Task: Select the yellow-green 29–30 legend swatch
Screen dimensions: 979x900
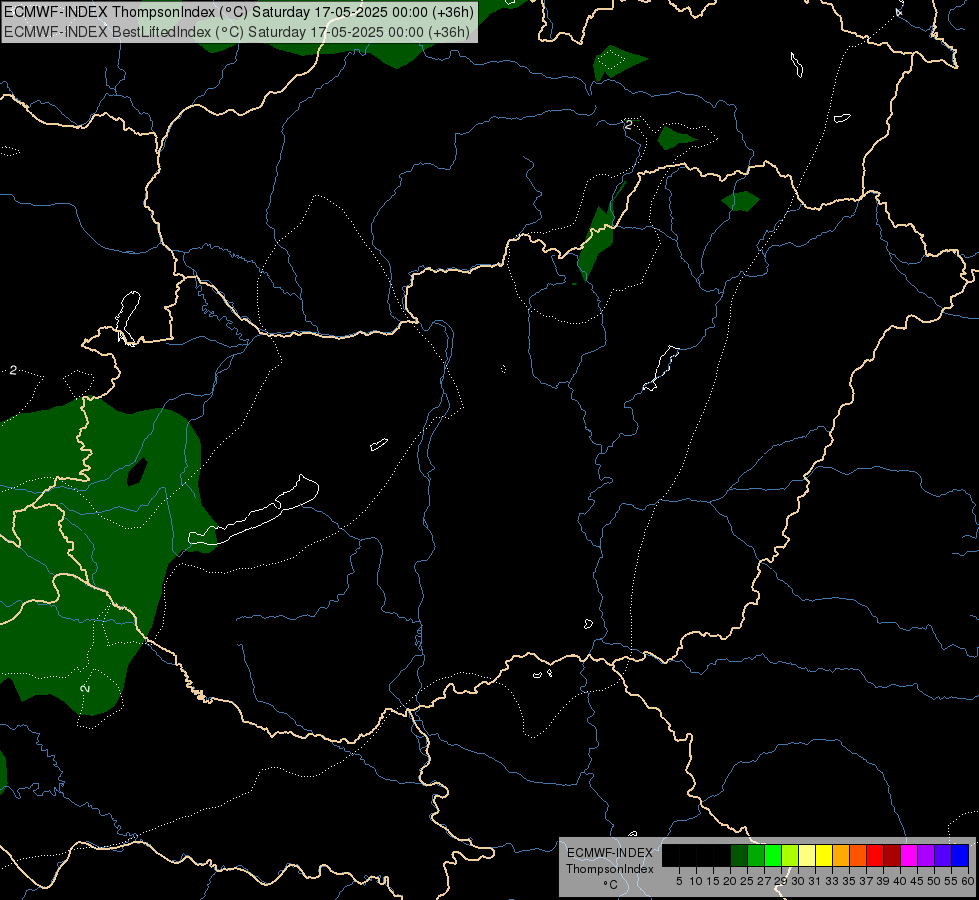Action: [790, 855]
